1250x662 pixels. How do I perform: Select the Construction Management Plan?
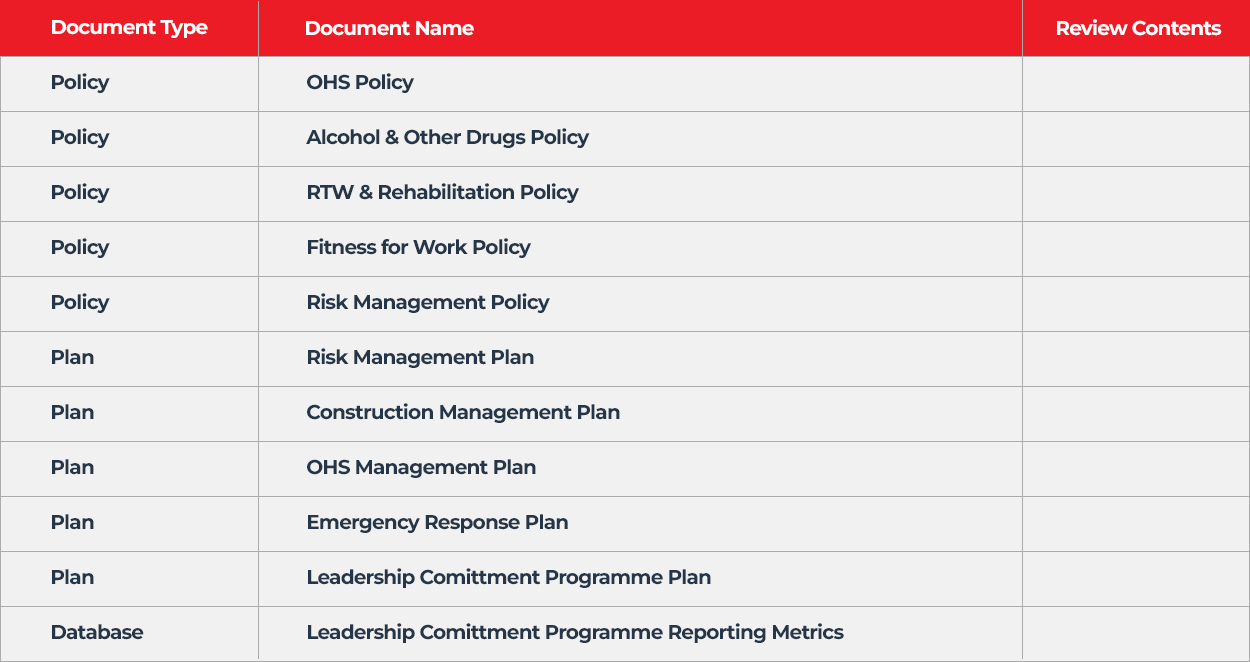pos(463,413)
